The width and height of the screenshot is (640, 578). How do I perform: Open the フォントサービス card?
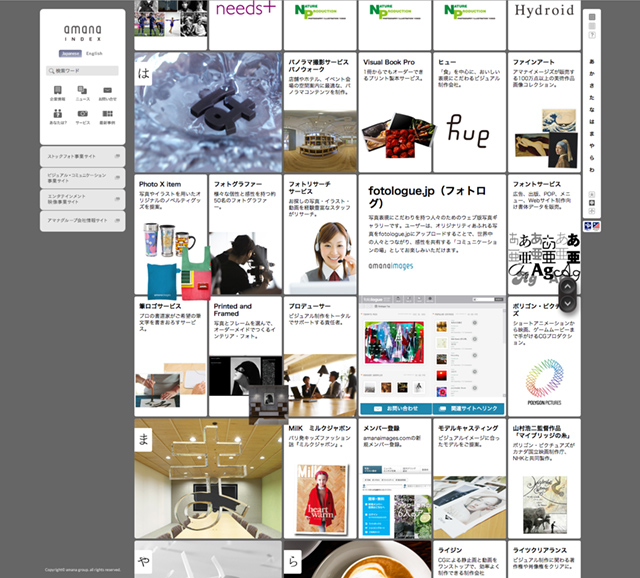click(544, 234)
